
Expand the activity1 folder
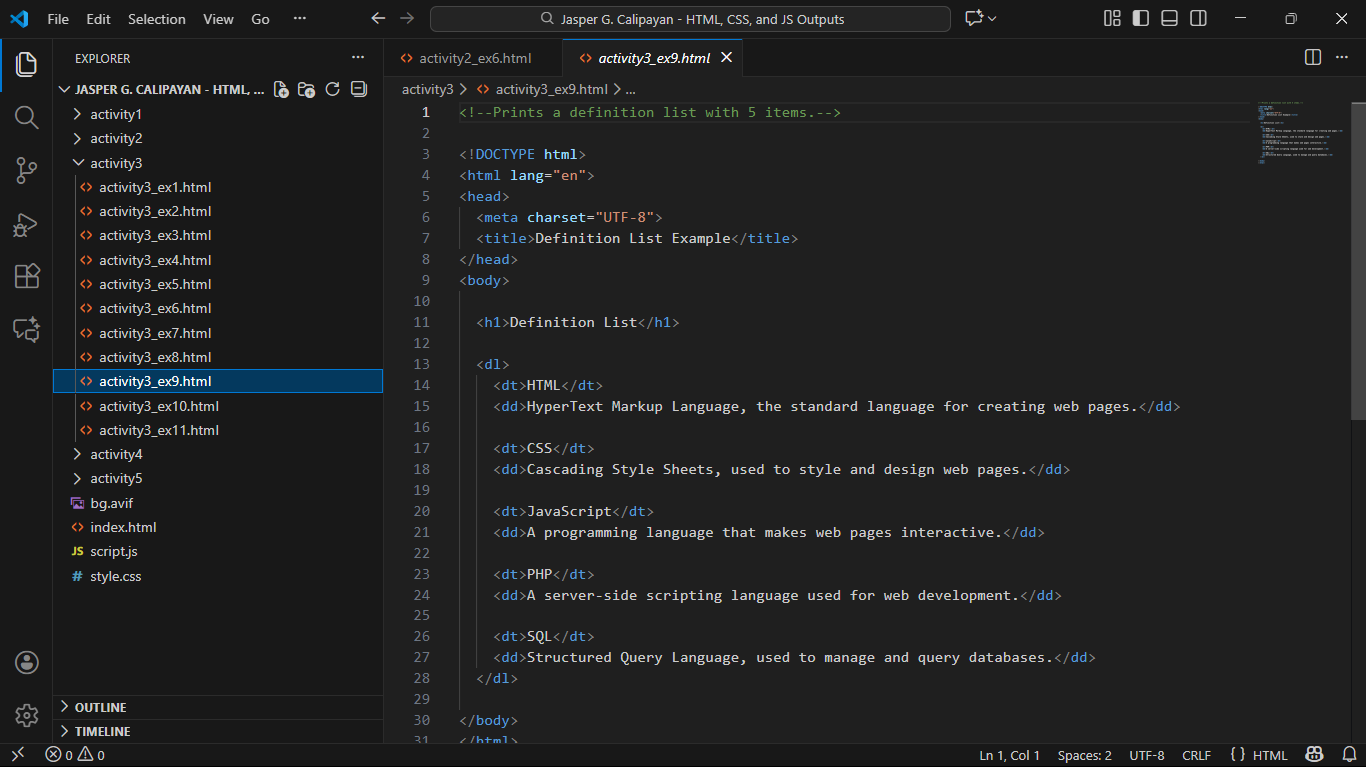116,114
